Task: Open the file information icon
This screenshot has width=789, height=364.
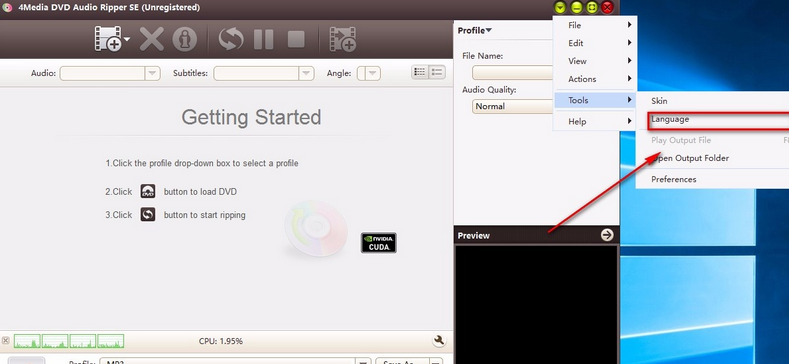Action: click(x=185, y=39)
